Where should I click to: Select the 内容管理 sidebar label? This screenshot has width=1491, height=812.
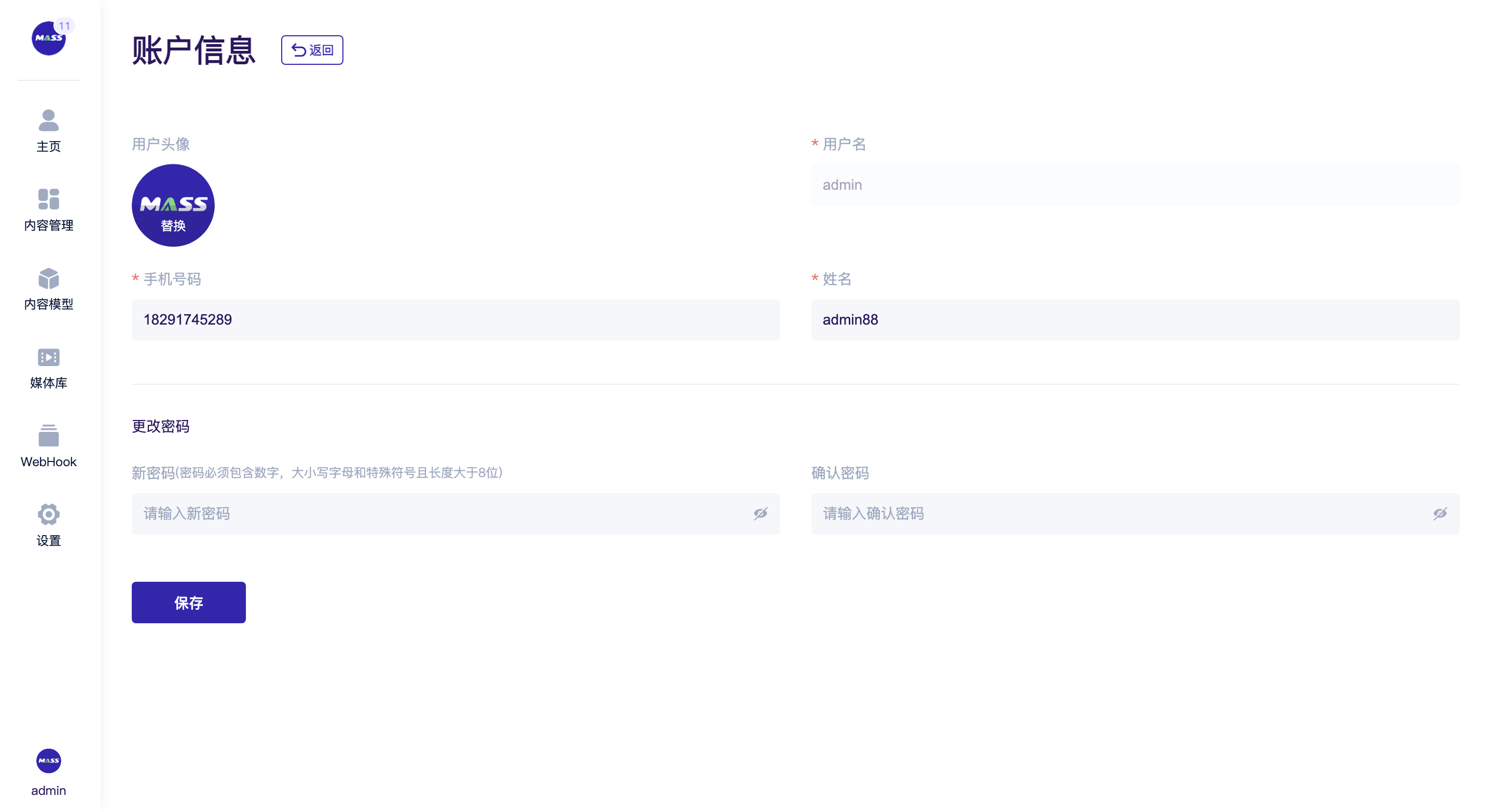coord(49,225)
